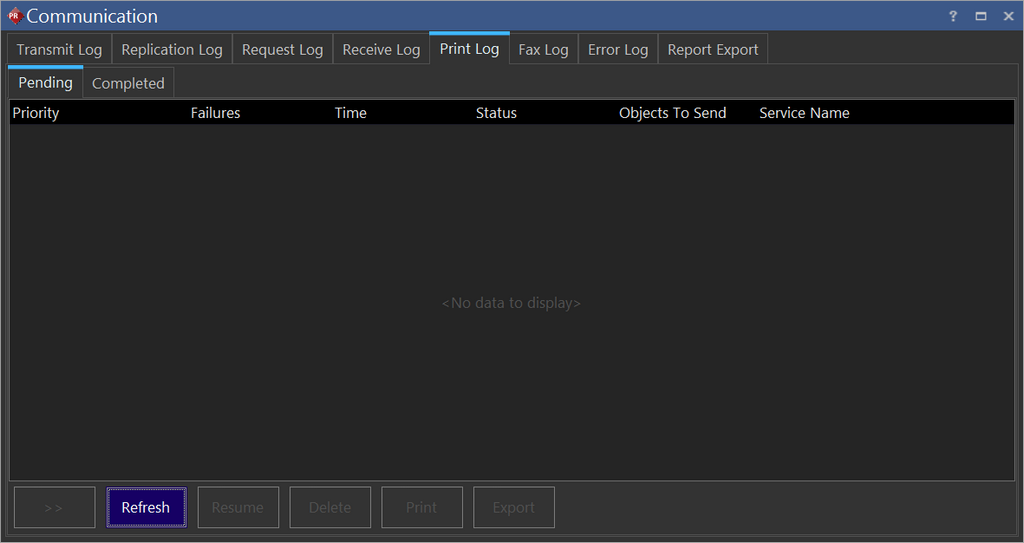Viewport: 1024px width, 543px height.
Task: Switch to the Replication Log tab
Action: pyautogui.click(x=172, y=50)
